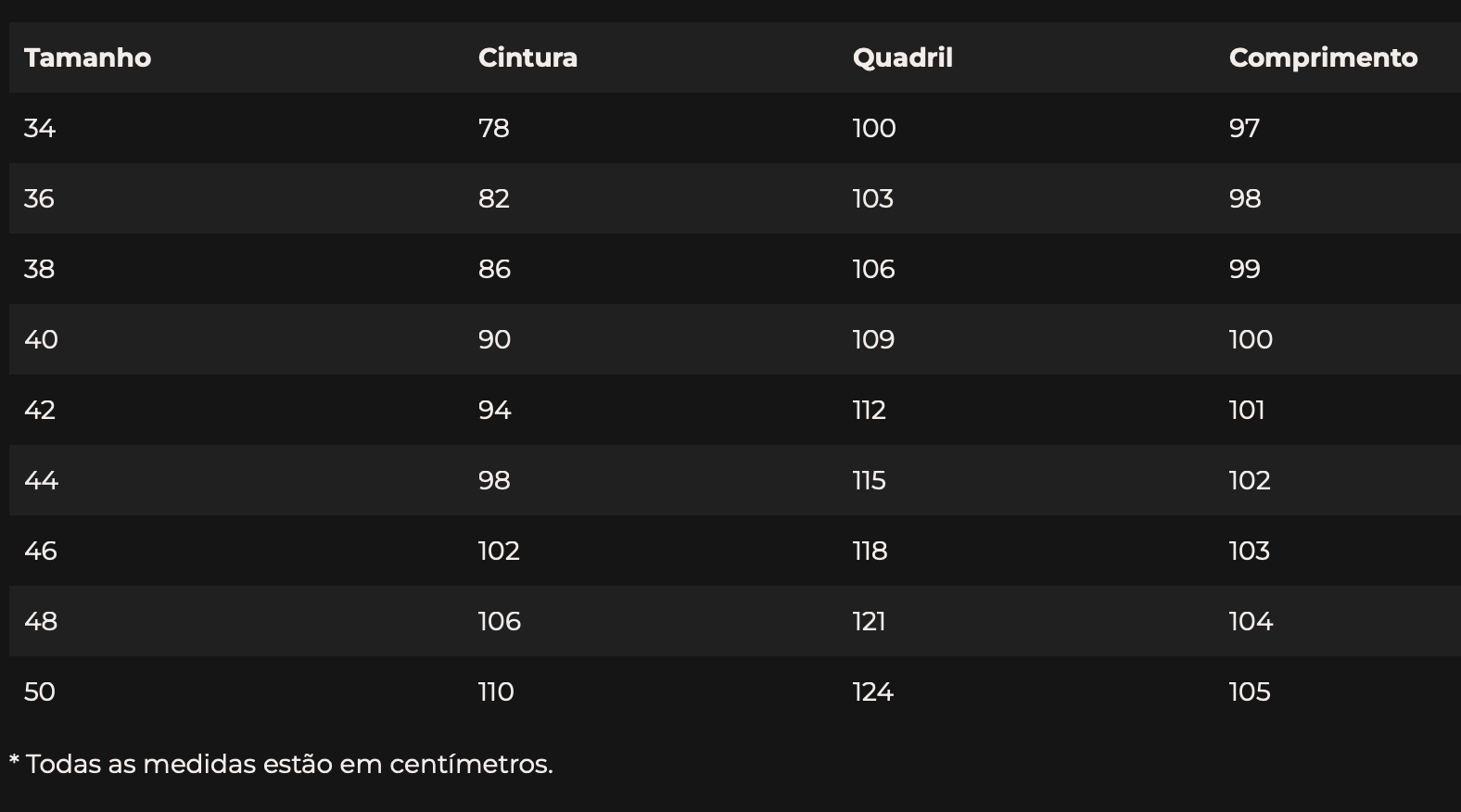
Task: Select the size 34 row label
Action: [x=40, y=128]
